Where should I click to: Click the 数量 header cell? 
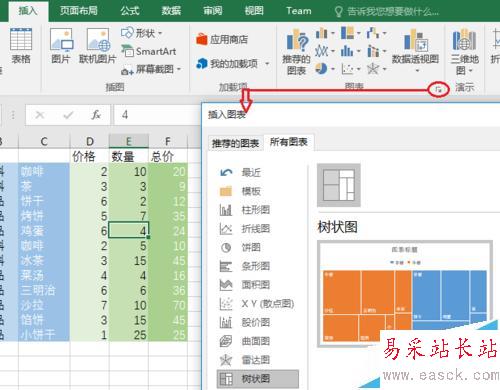click(x=129, y=156)
